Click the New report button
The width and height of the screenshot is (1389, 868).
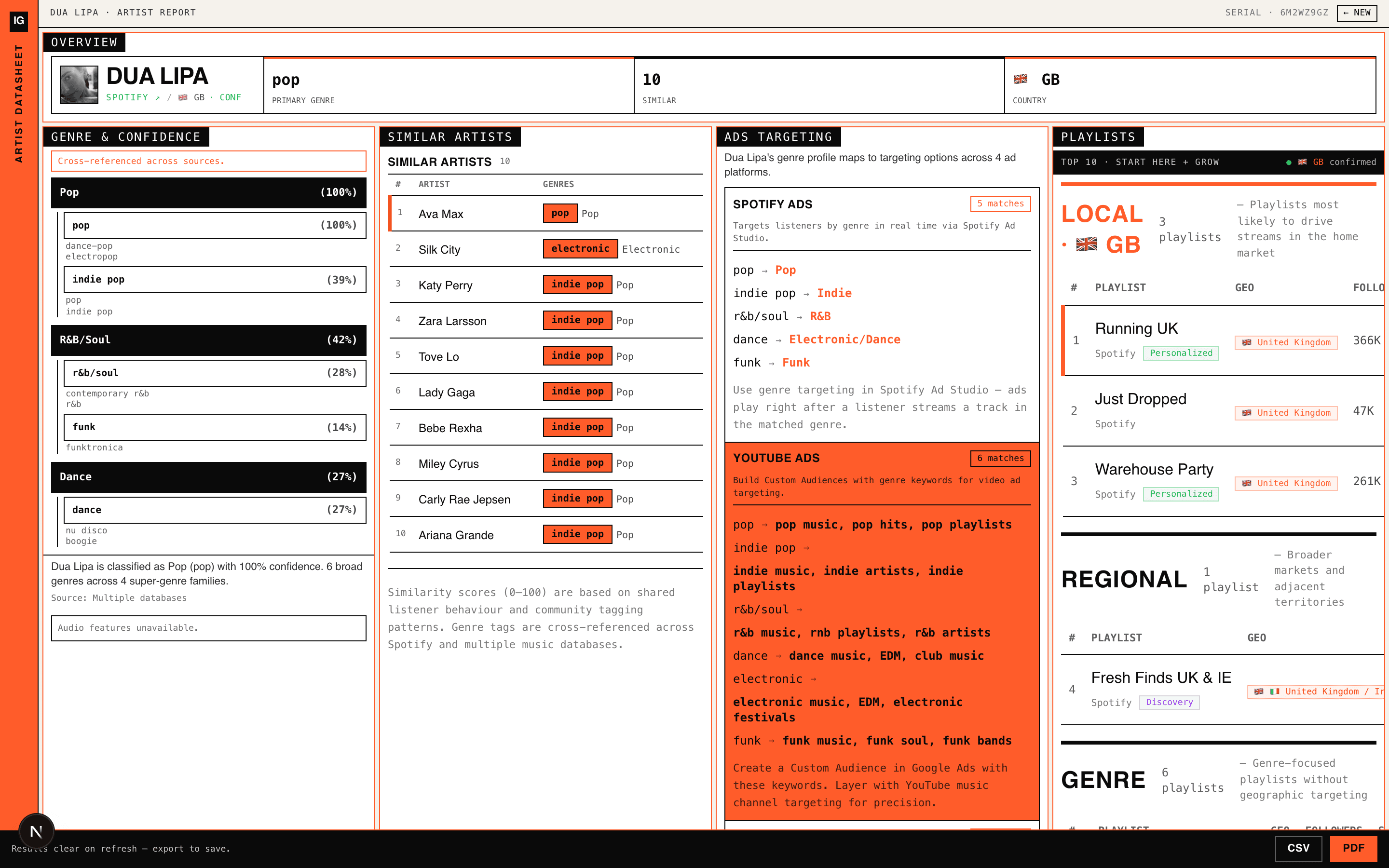tap(1356, 13)
